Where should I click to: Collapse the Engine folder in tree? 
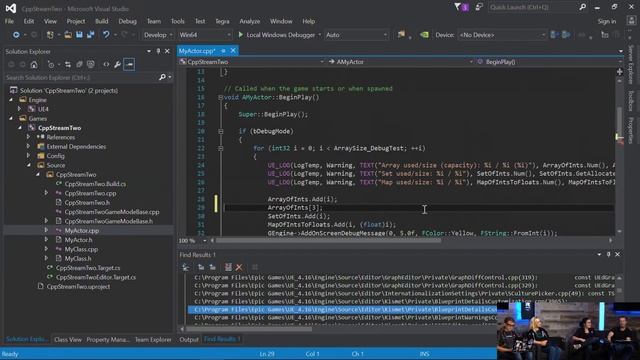point(11,100)
